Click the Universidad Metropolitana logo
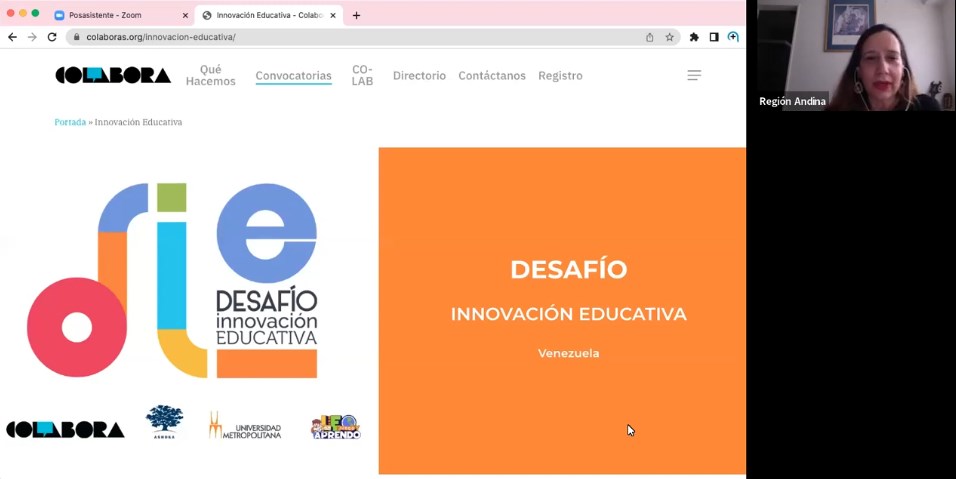956x479 pixels. pos(245,425)
